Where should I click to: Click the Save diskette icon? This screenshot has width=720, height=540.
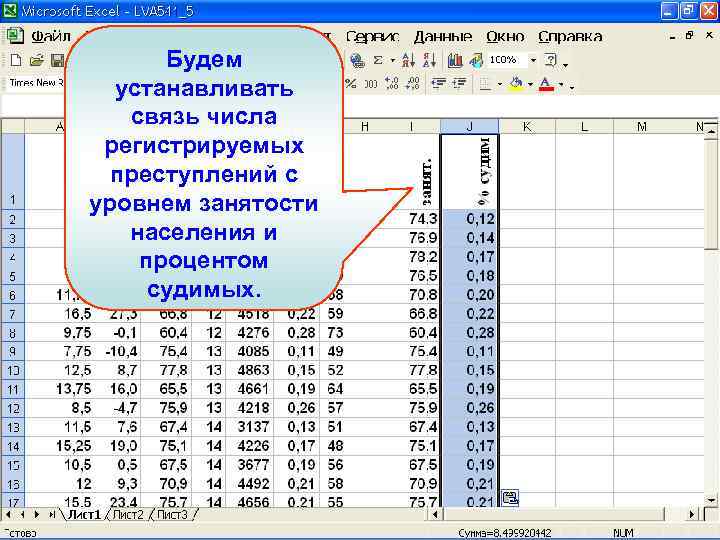56,60
